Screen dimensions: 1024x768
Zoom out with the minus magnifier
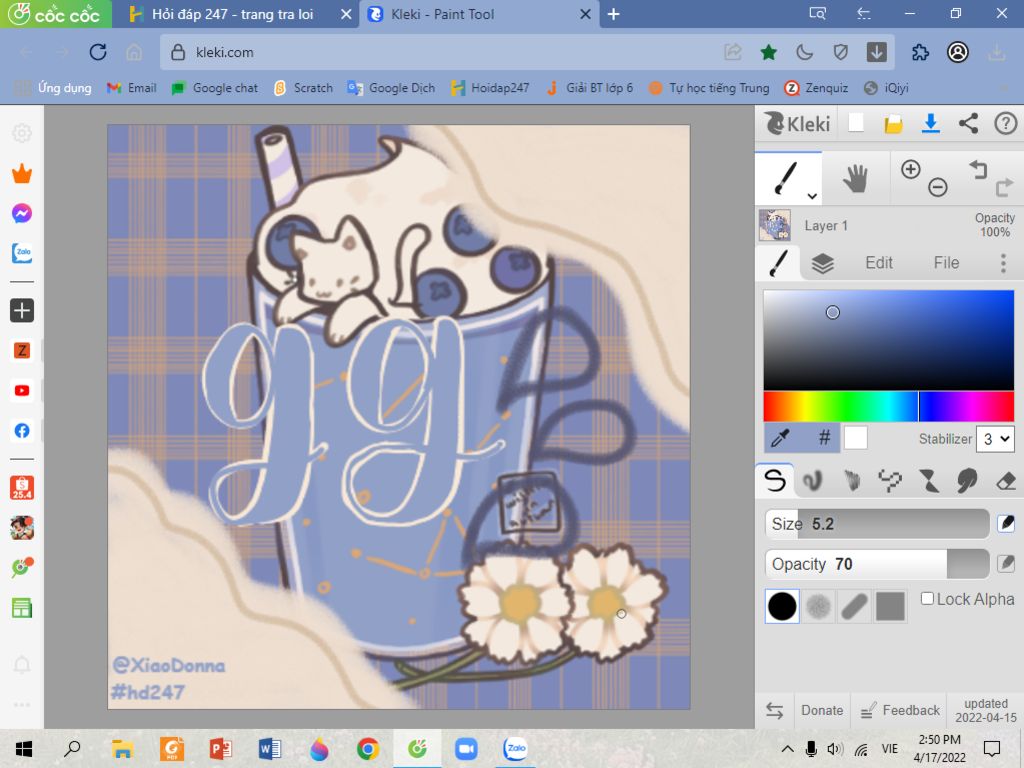pos(938,187)
